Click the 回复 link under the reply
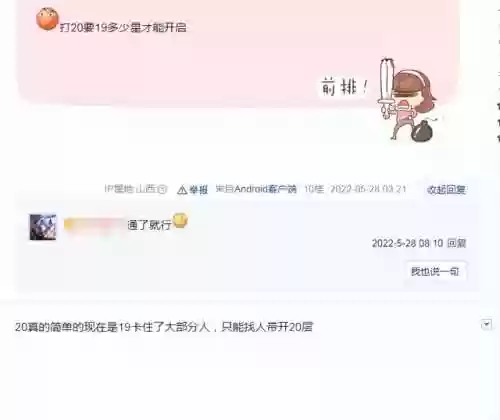The image size is (500, 420). coord(456,243)
